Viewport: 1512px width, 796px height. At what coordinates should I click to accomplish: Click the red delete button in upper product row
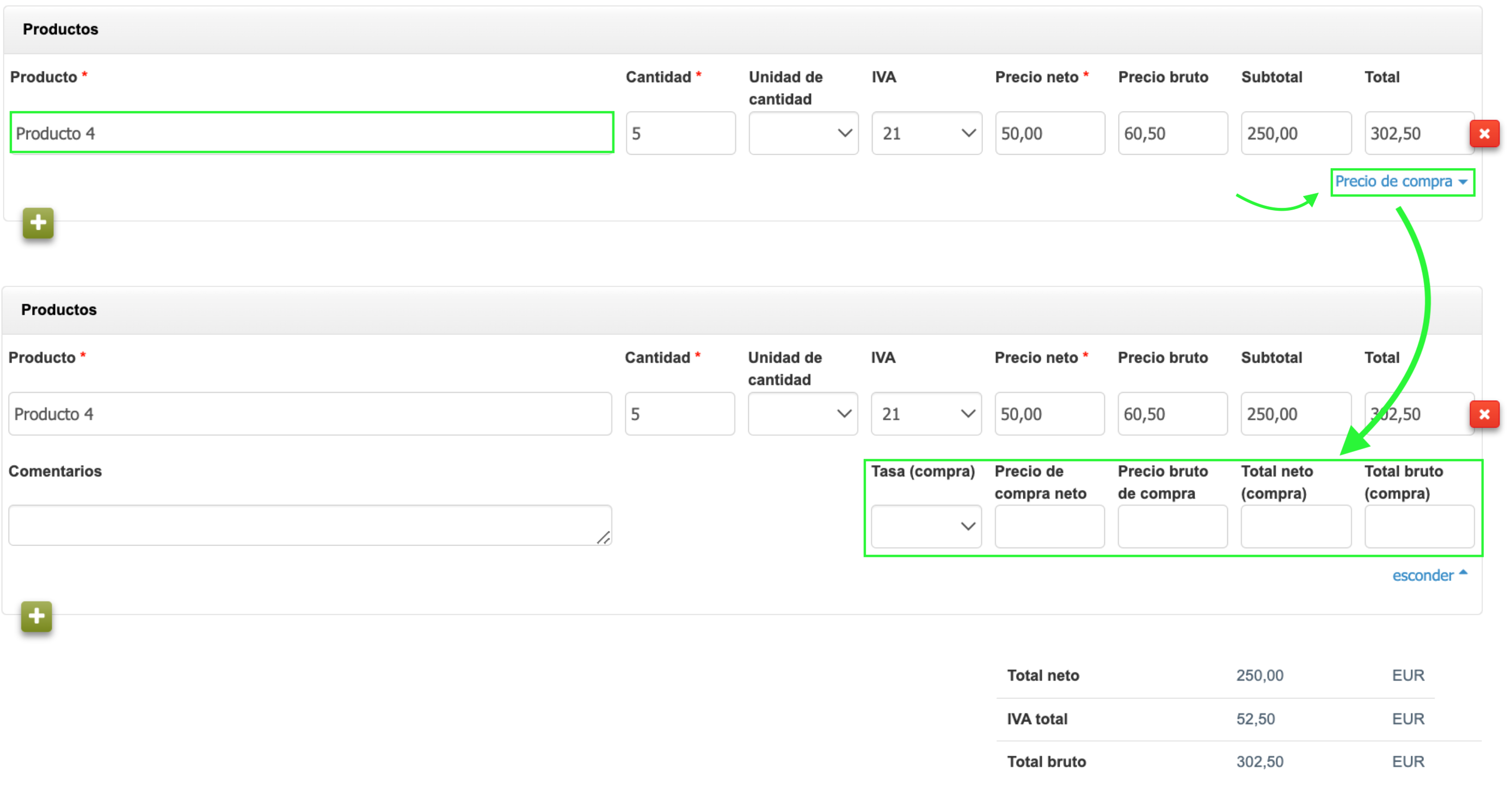click(1484, 134)
